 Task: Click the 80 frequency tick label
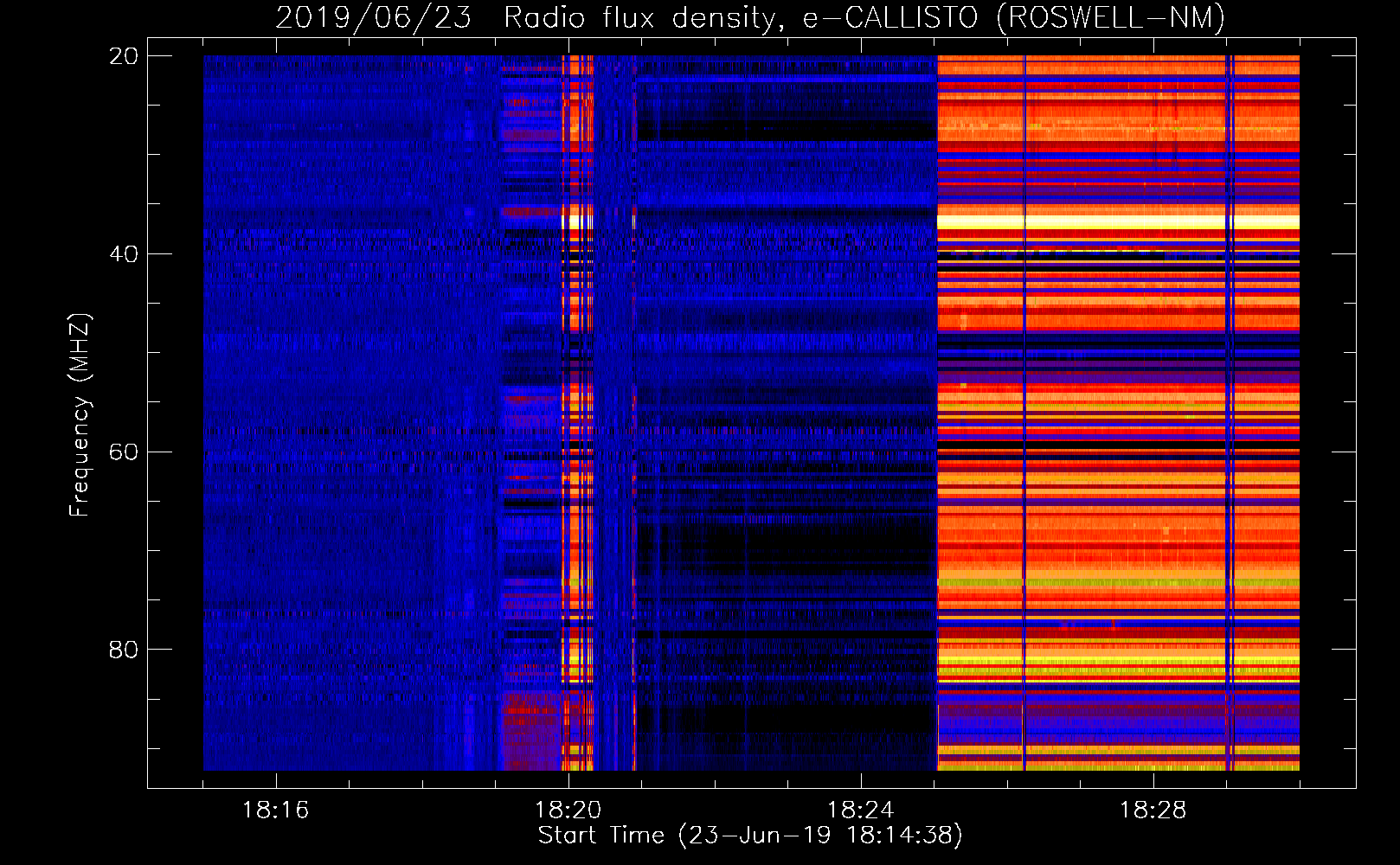point(124,650)
